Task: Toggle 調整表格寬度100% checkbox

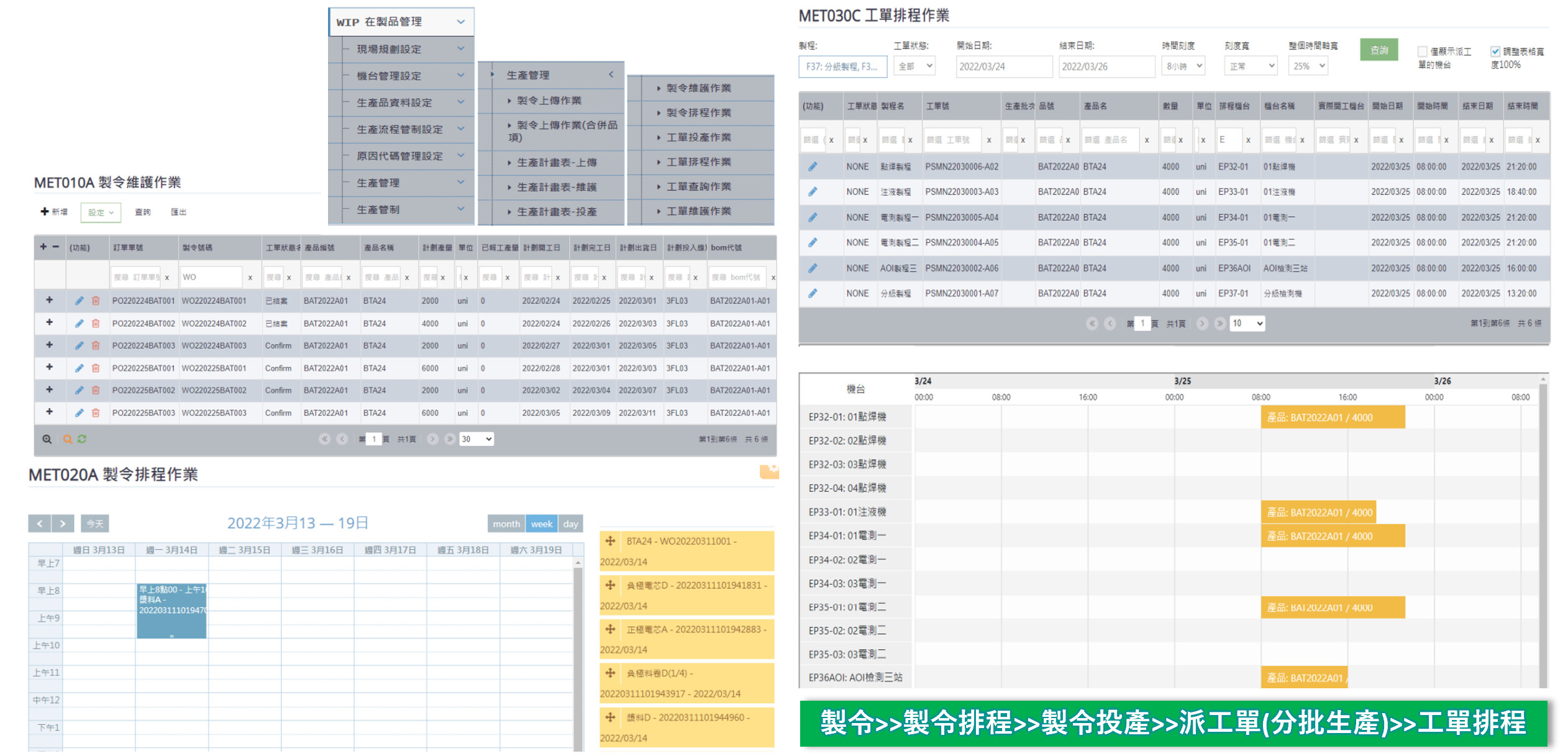Action: [x=1495, y=52]
